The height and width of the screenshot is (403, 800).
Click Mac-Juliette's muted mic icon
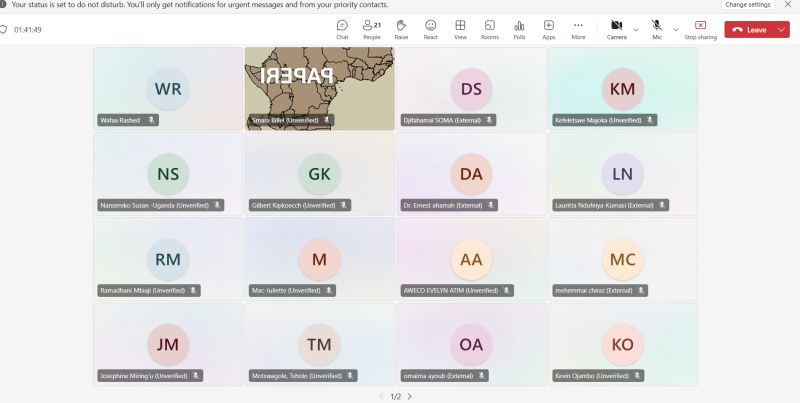[x=329, y=291]
